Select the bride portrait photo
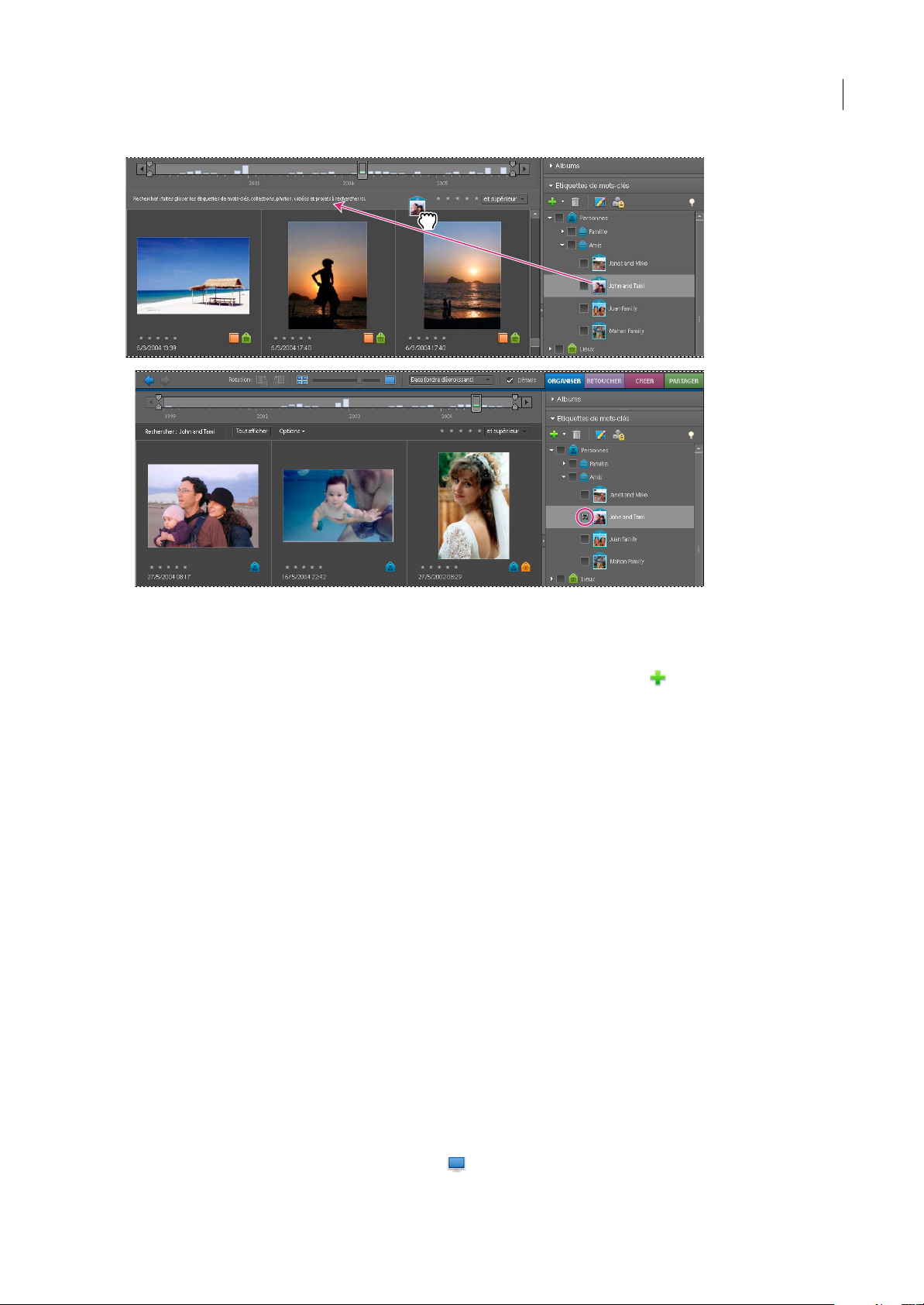This screenshot has height=1305, width=924. pos(474,506)
